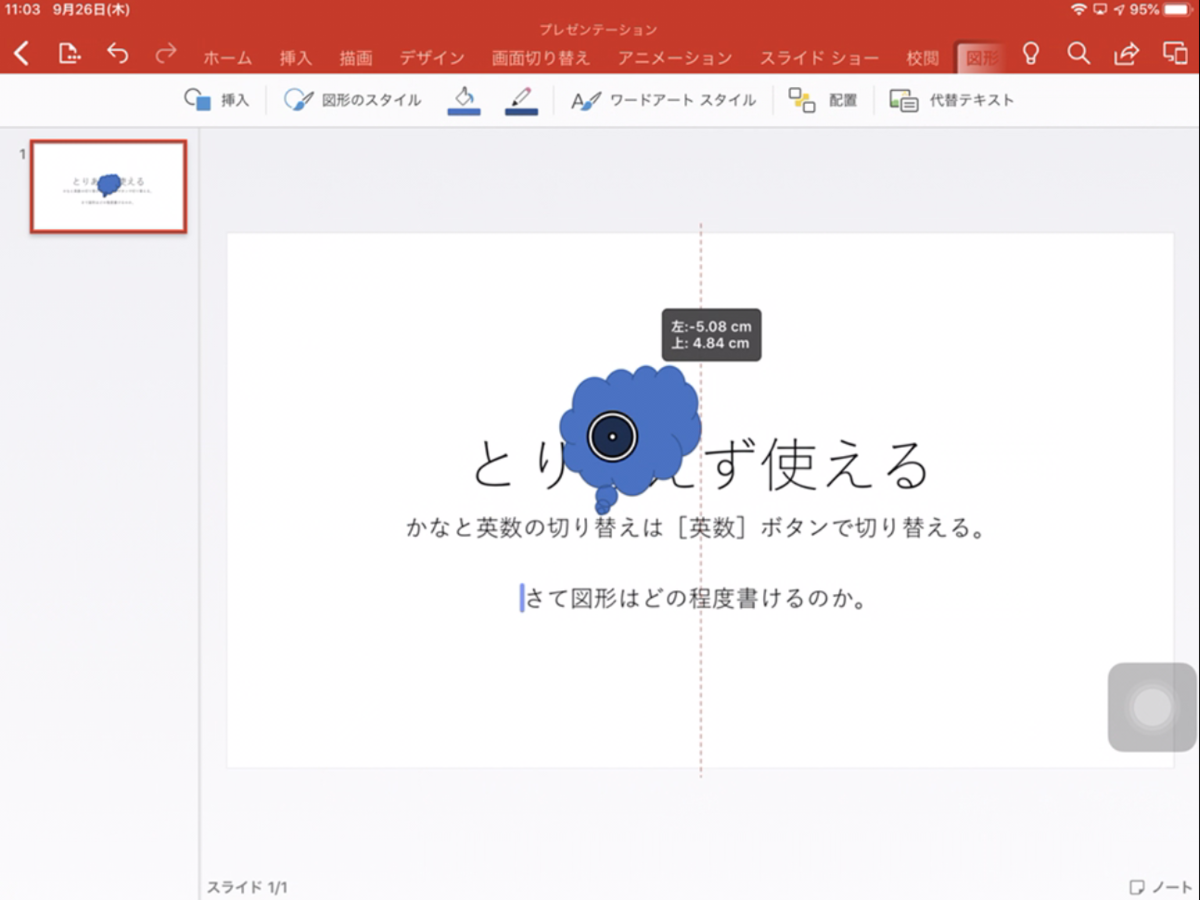Select the slide 1 thumbnail
The image size is (1200, 900).
(107, 186)
